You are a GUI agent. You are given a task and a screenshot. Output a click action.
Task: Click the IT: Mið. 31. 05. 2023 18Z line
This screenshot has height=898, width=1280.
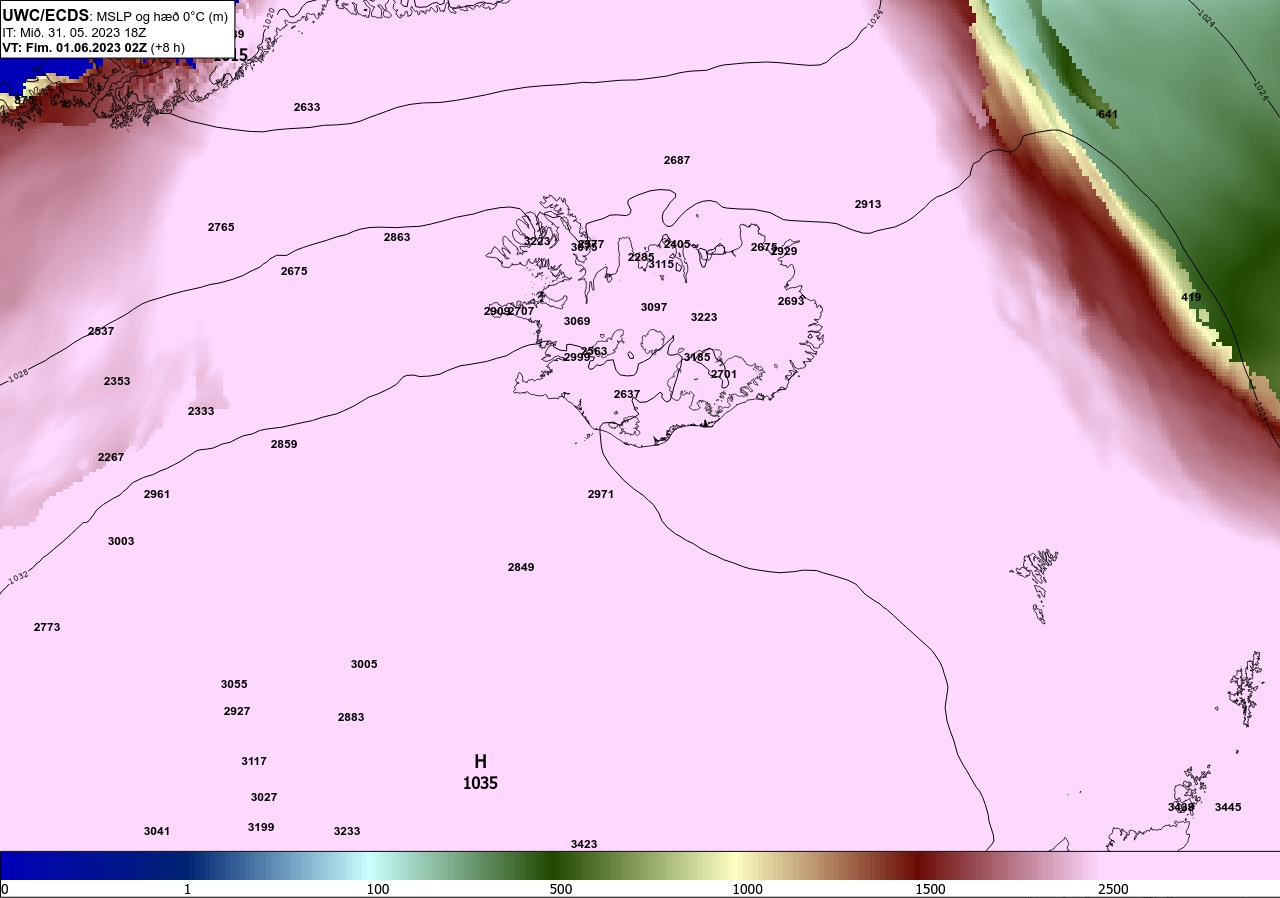point(72,32)
